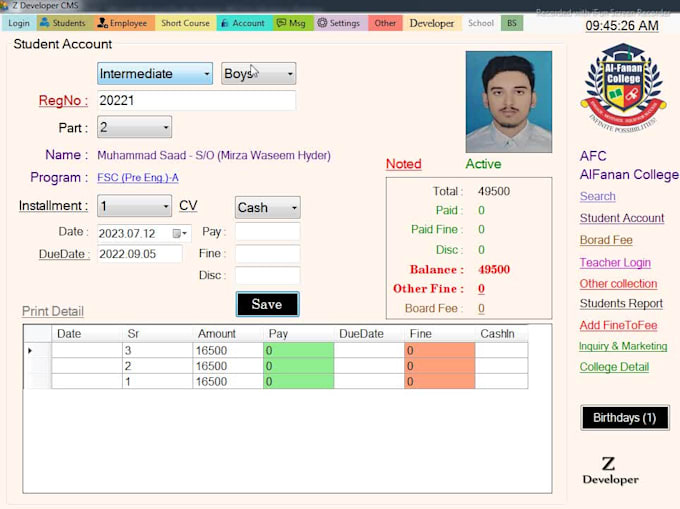Click the Z Developer logo

click(610, 470)
